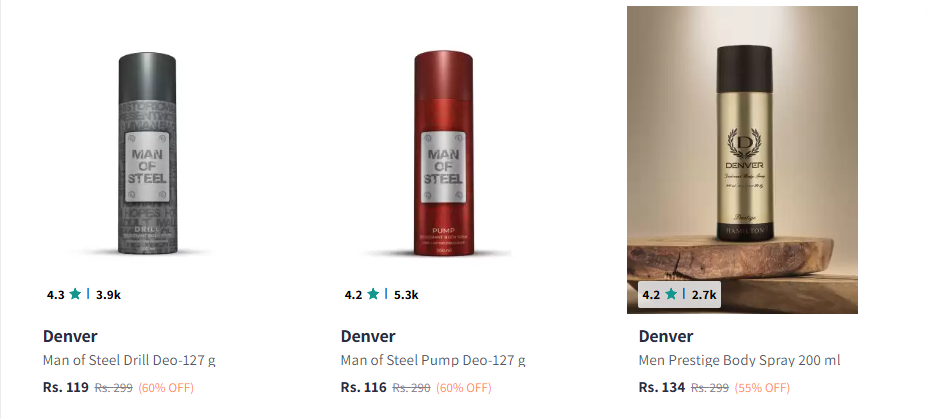Click the struck-through Rs. 290 original price
929x419 pixels.
click(x=411, y=388)
